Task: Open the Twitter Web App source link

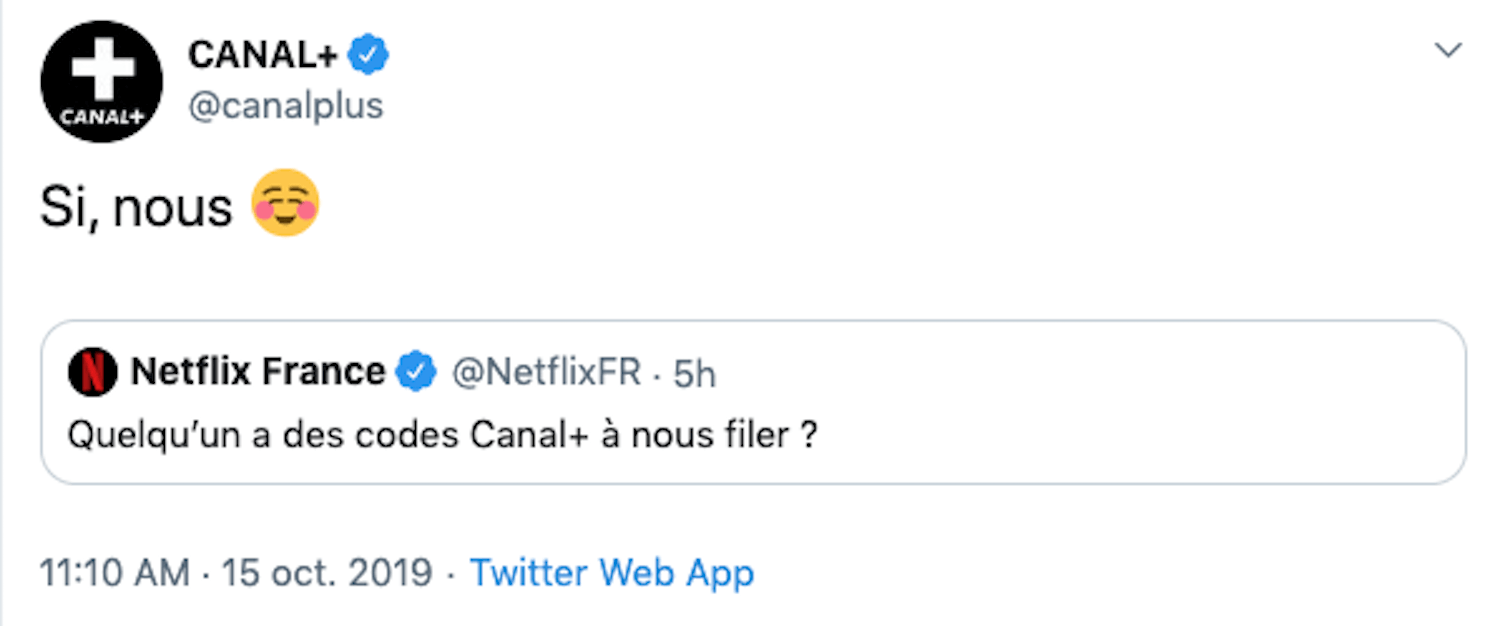Action: point(612,573)
